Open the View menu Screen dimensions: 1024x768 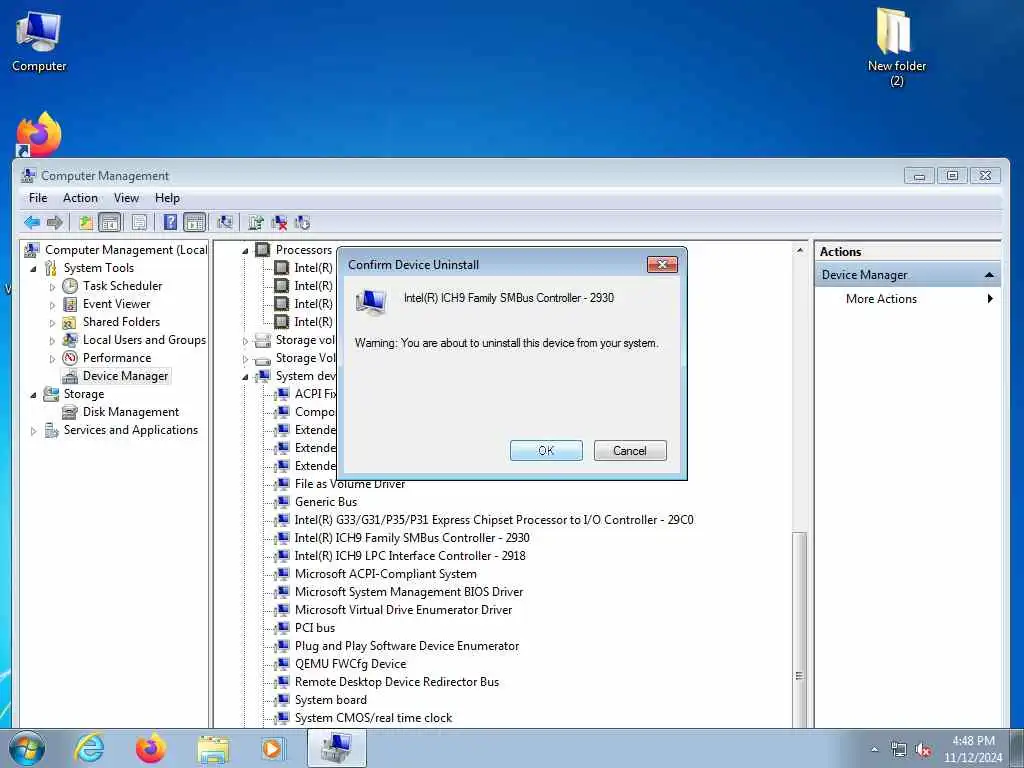[x=126, y=198]
